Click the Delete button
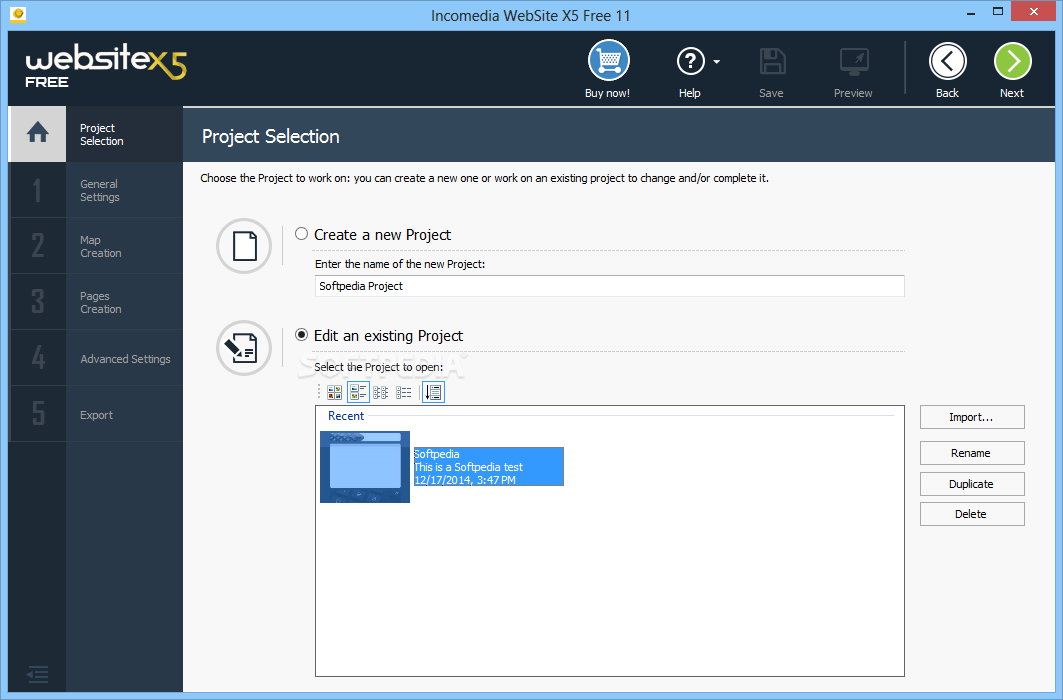The height and width of the screenshot is (700, 1063). [x=971, y=514]
